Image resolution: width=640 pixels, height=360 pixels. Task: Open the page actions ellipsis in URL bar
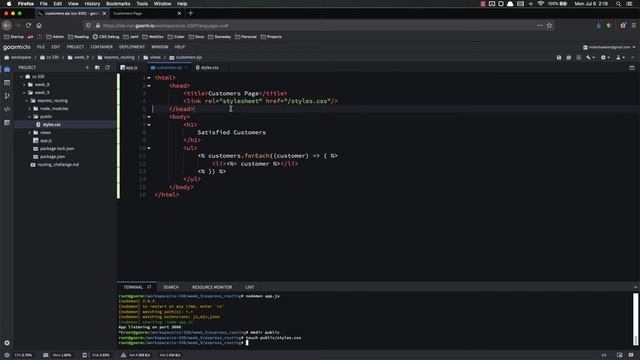pos(540,25)
